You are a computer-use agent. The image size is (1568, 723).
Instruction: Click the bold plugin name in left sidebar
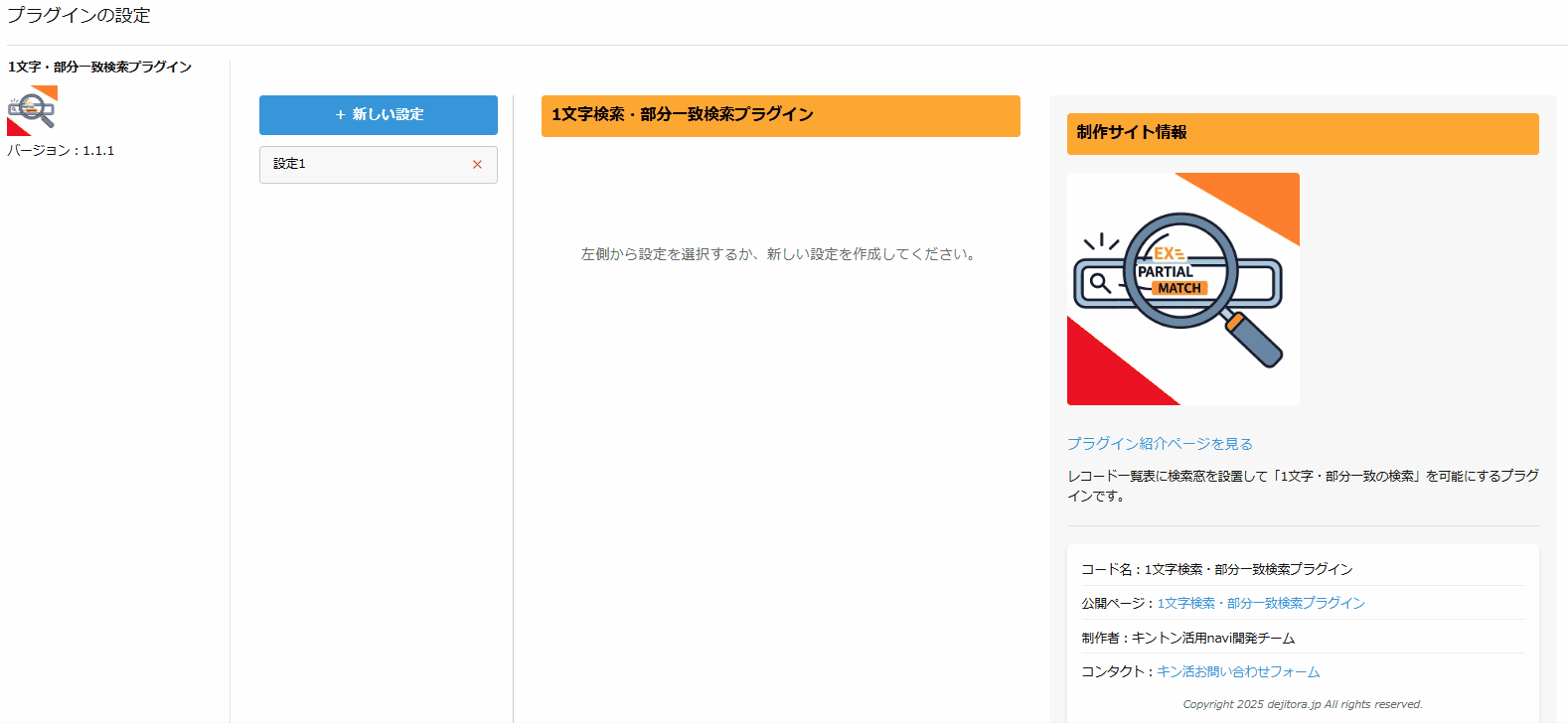99,67
